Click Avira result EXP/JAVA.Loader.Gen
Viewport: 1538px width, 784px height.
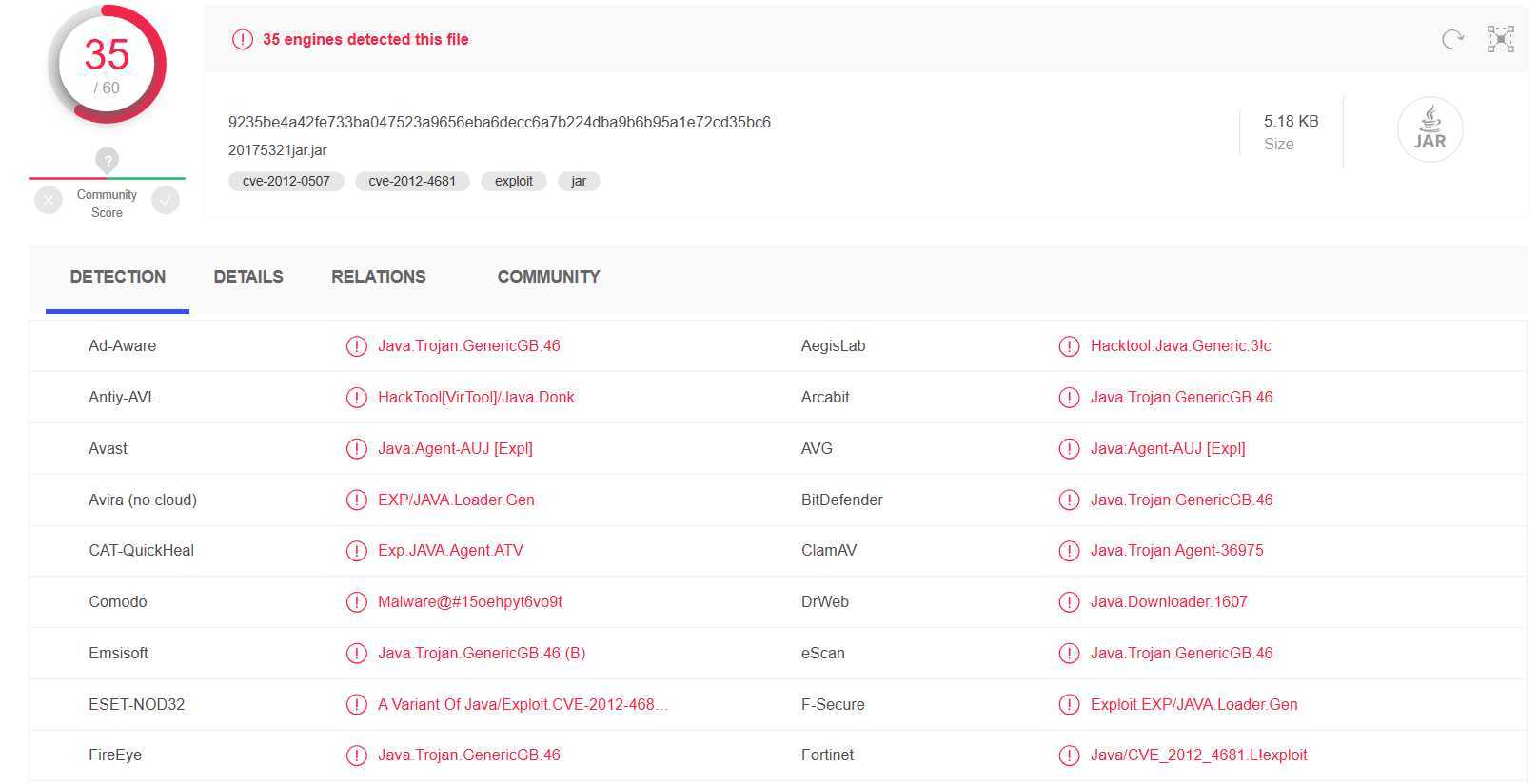click(456, 500)
